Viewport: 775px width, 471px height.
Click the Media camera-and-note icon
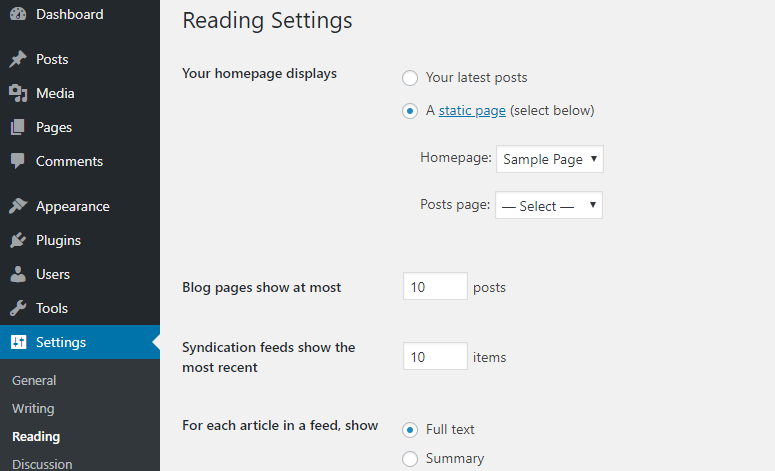[18, 93]
